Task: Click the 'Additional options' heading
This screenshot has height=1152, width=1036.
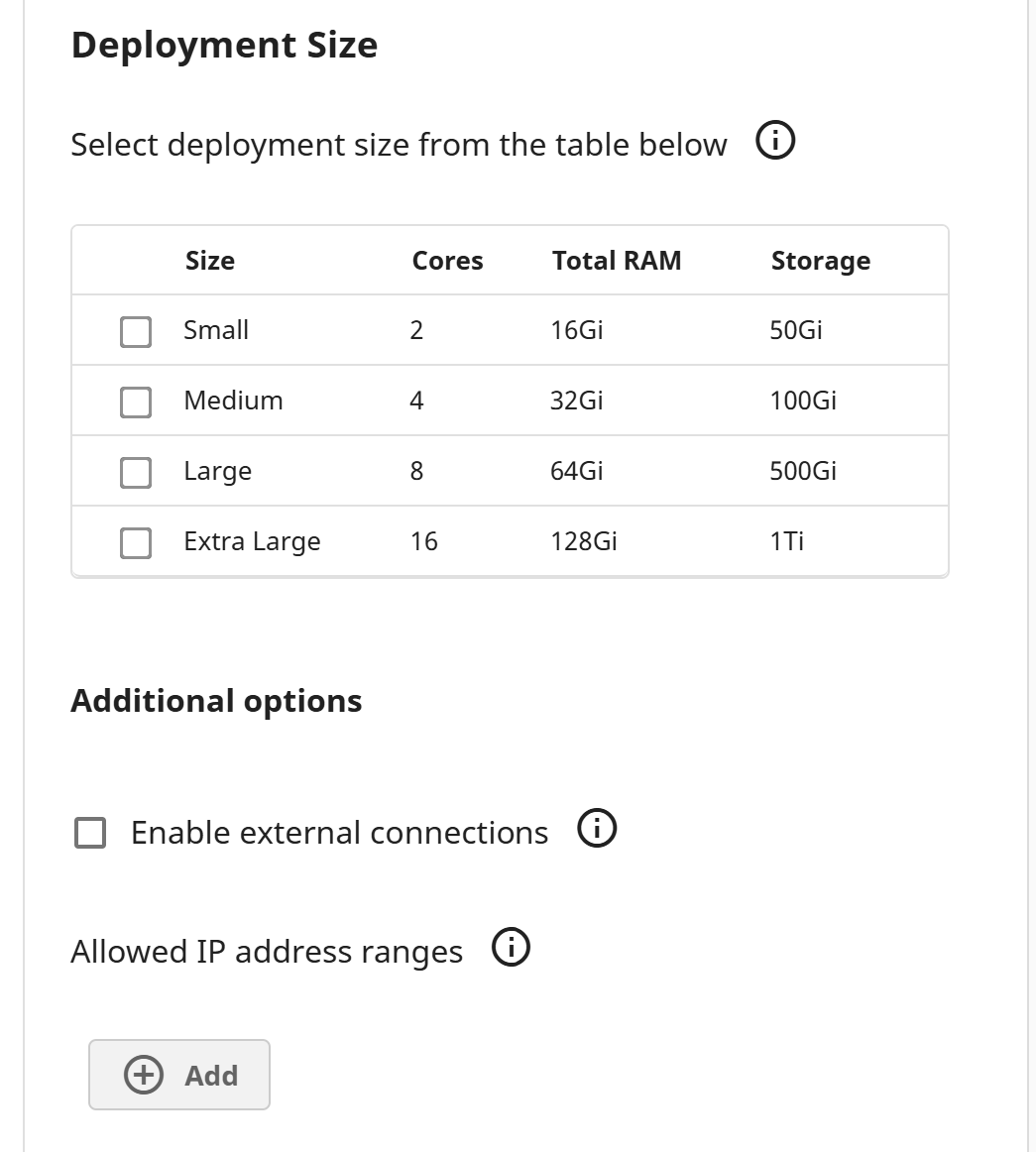Action: 216,701
